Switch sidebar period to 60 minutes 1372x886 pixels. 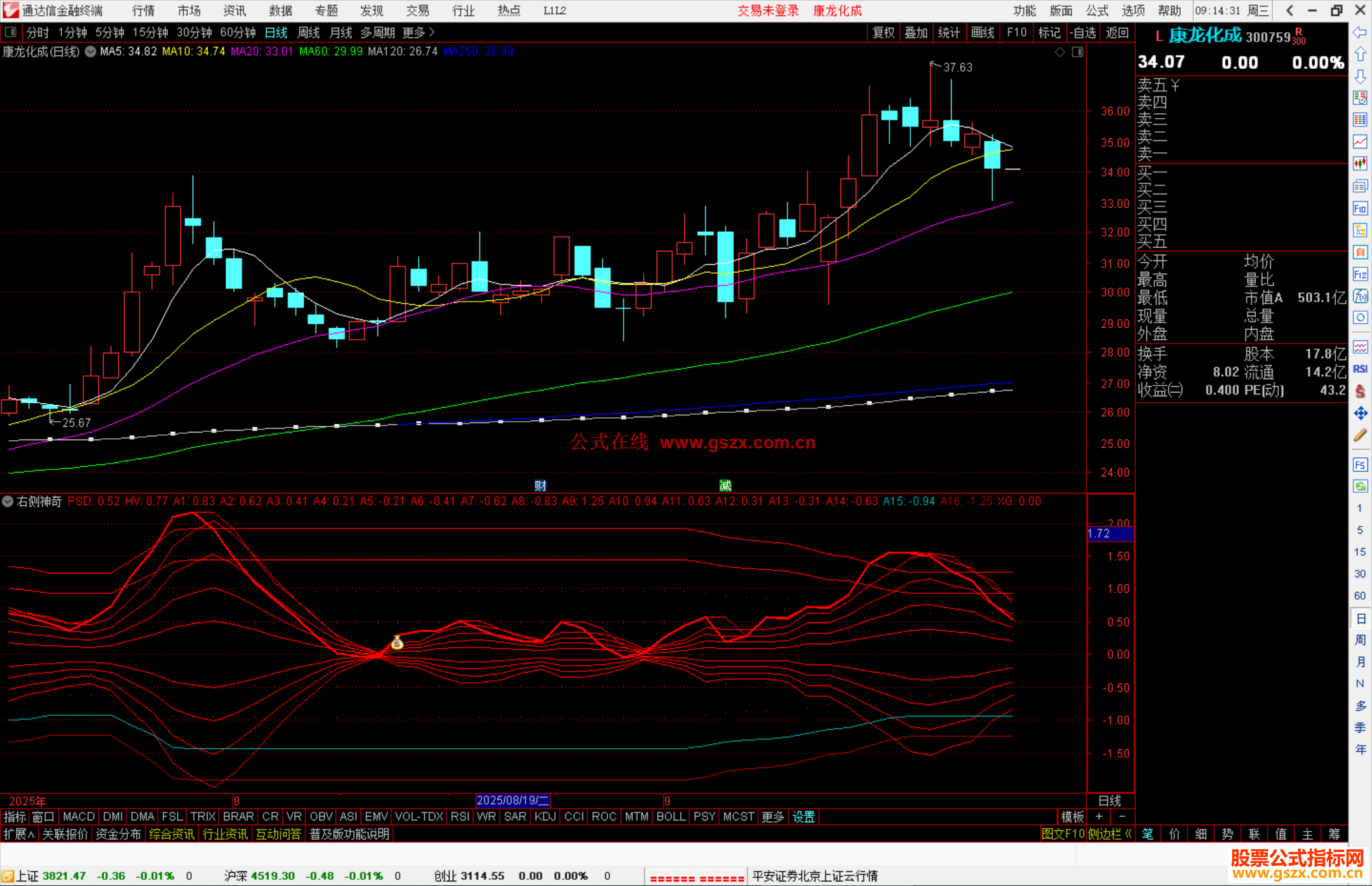pyautogui.click(x=1359, y=596)
